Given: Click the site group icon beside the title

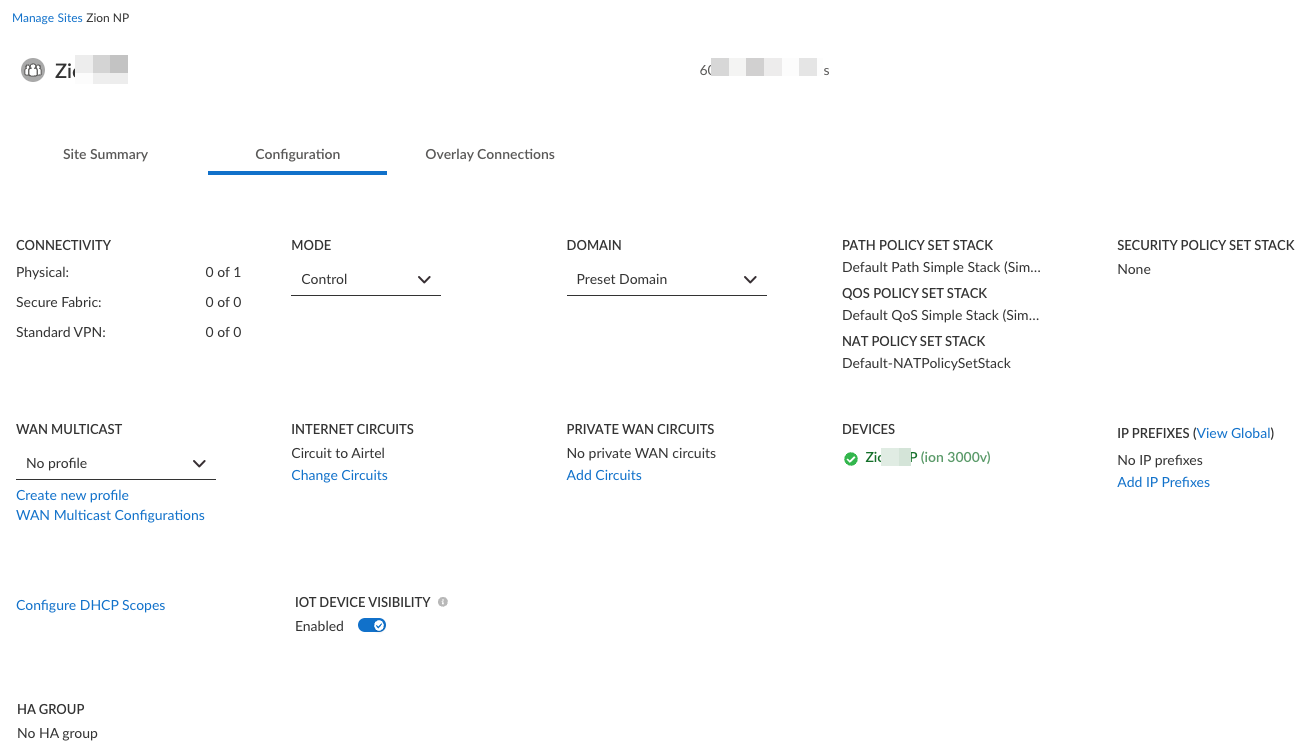Looking at the screenshot, I should click(33, 71).
